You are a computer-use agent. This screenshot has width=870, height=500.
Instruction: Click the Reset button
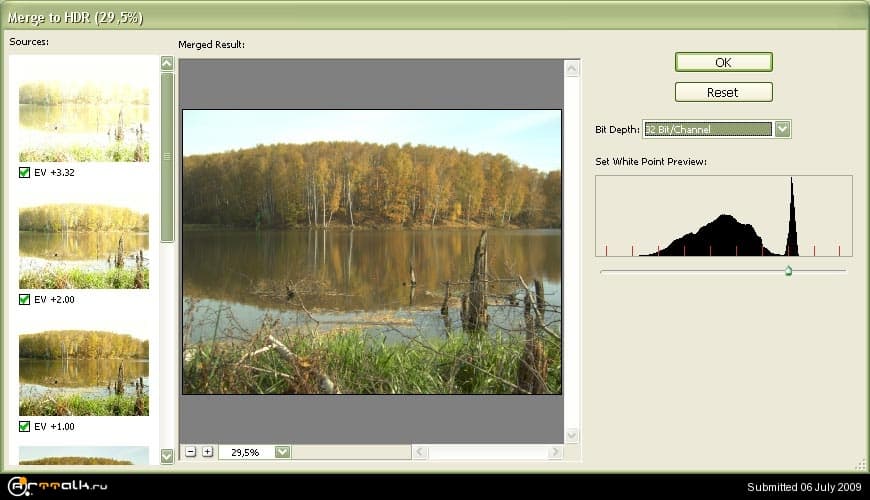[723, 92]
